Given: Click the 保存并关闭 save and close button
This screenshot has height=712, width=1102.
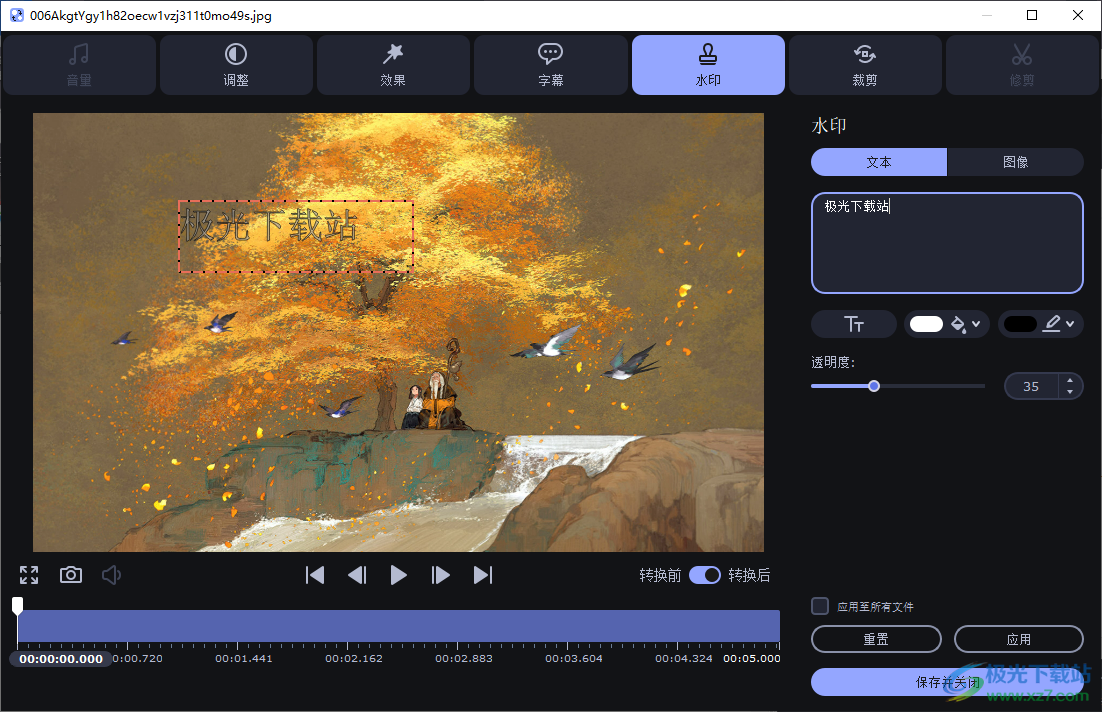Looking at the screenshot, I should (x=947, y=682).
